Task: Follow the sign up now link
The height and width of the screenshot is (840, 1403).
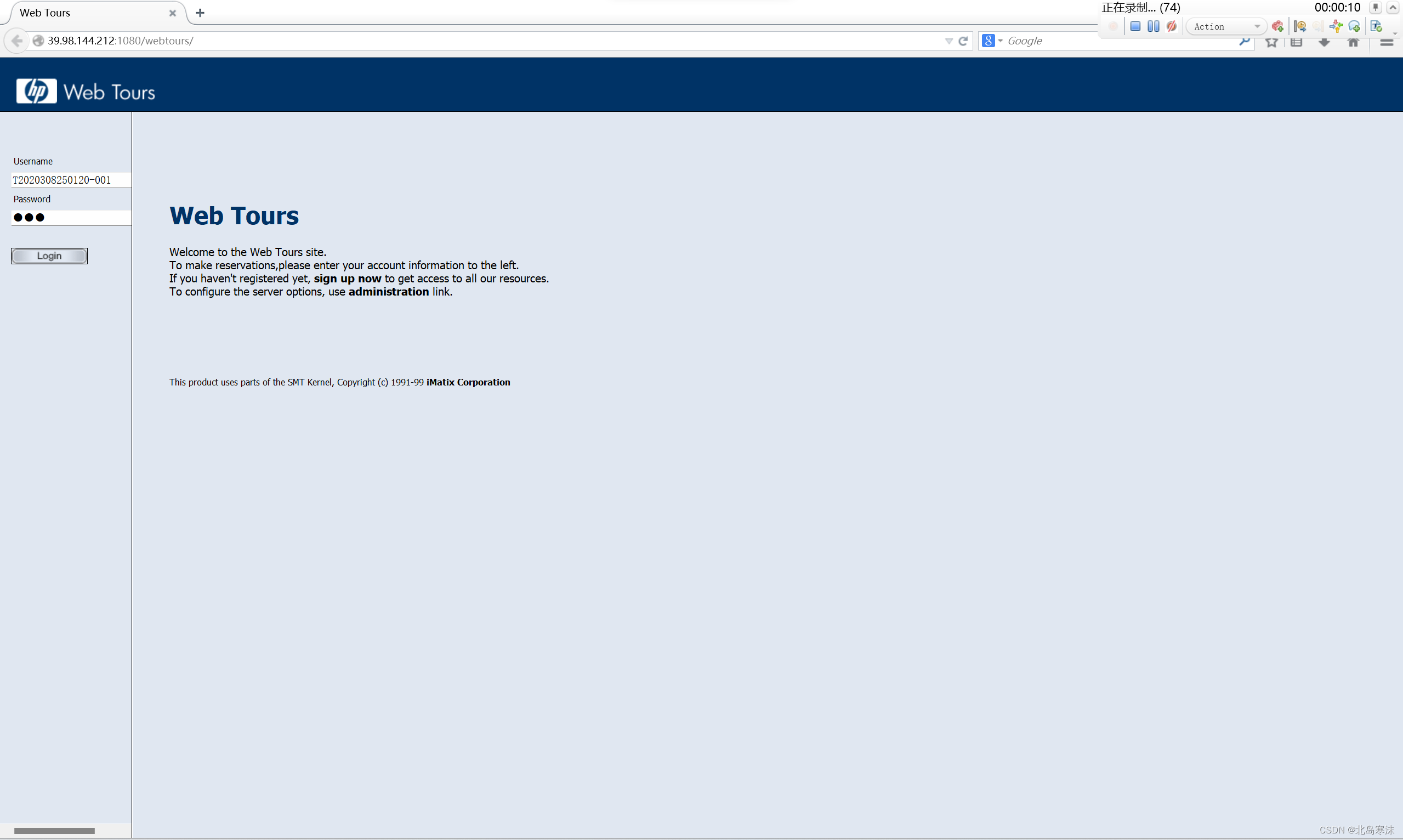Action: click(347, 279)
